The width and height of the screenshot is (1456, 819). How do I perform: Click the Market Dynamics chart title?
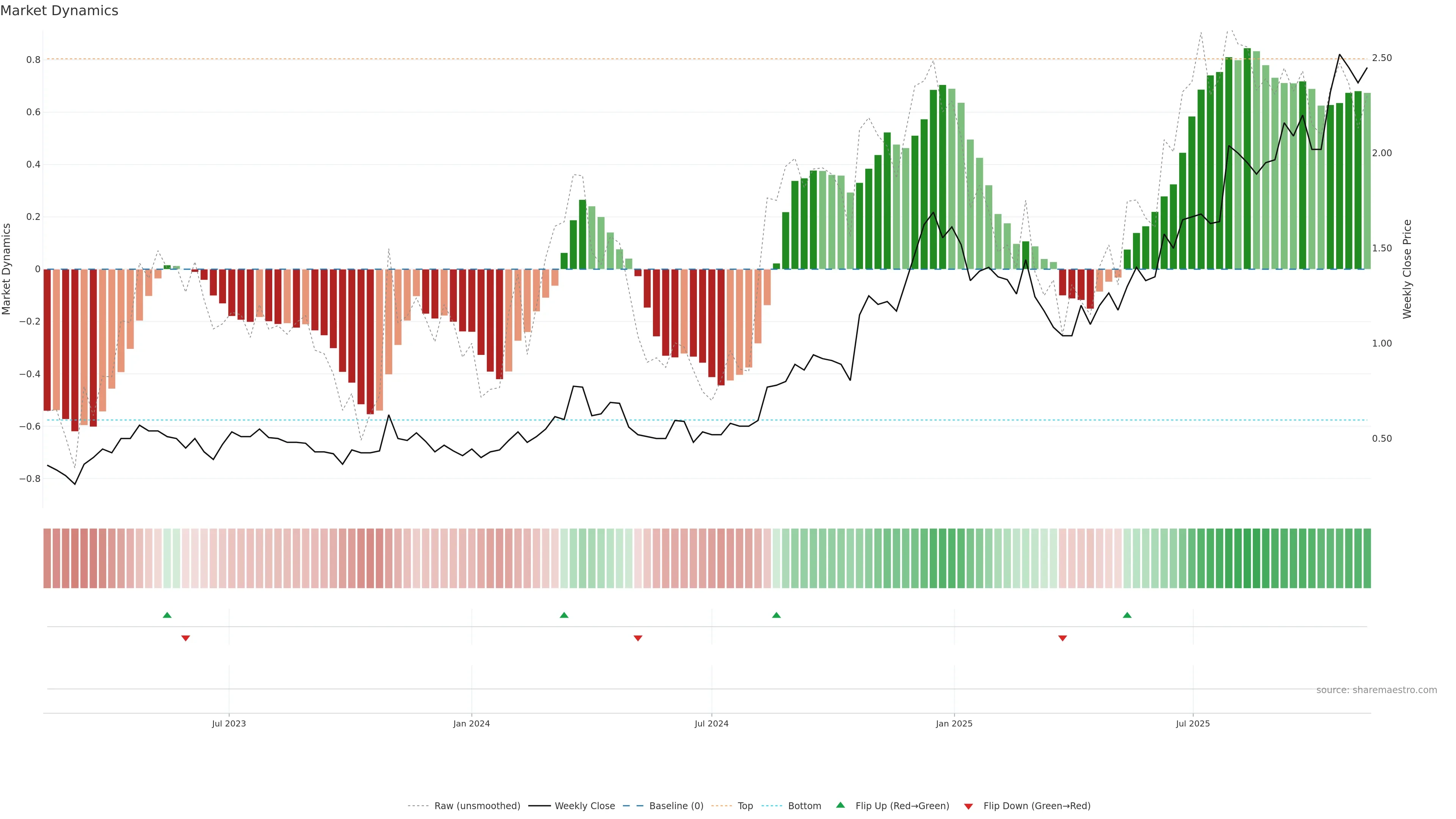point(60,11)
